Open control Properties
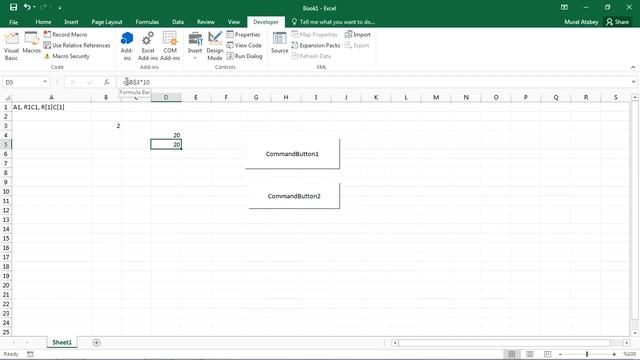Screen dimensions: 640x360 click(244, 35)
